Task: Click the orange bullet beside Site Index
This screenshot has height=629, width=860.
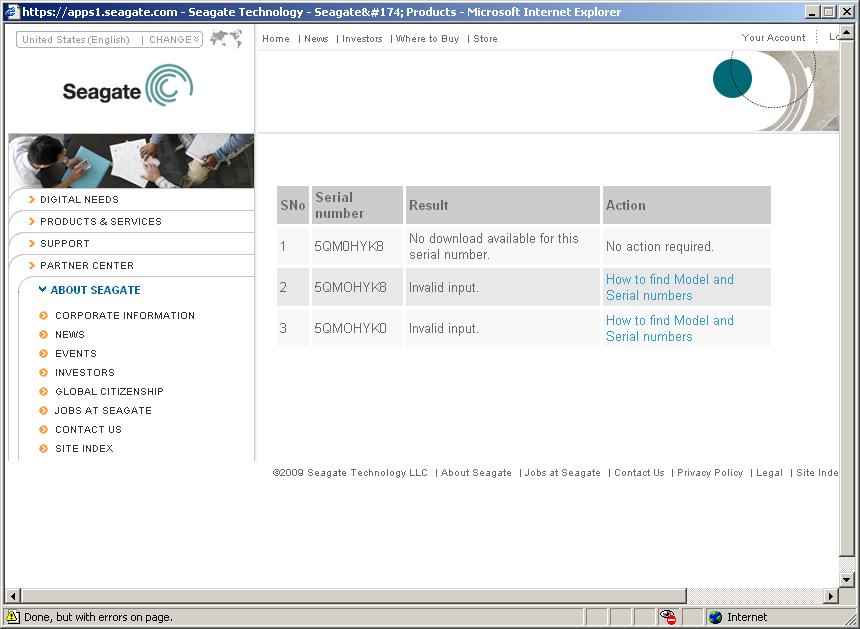Action: click(43, 449)
